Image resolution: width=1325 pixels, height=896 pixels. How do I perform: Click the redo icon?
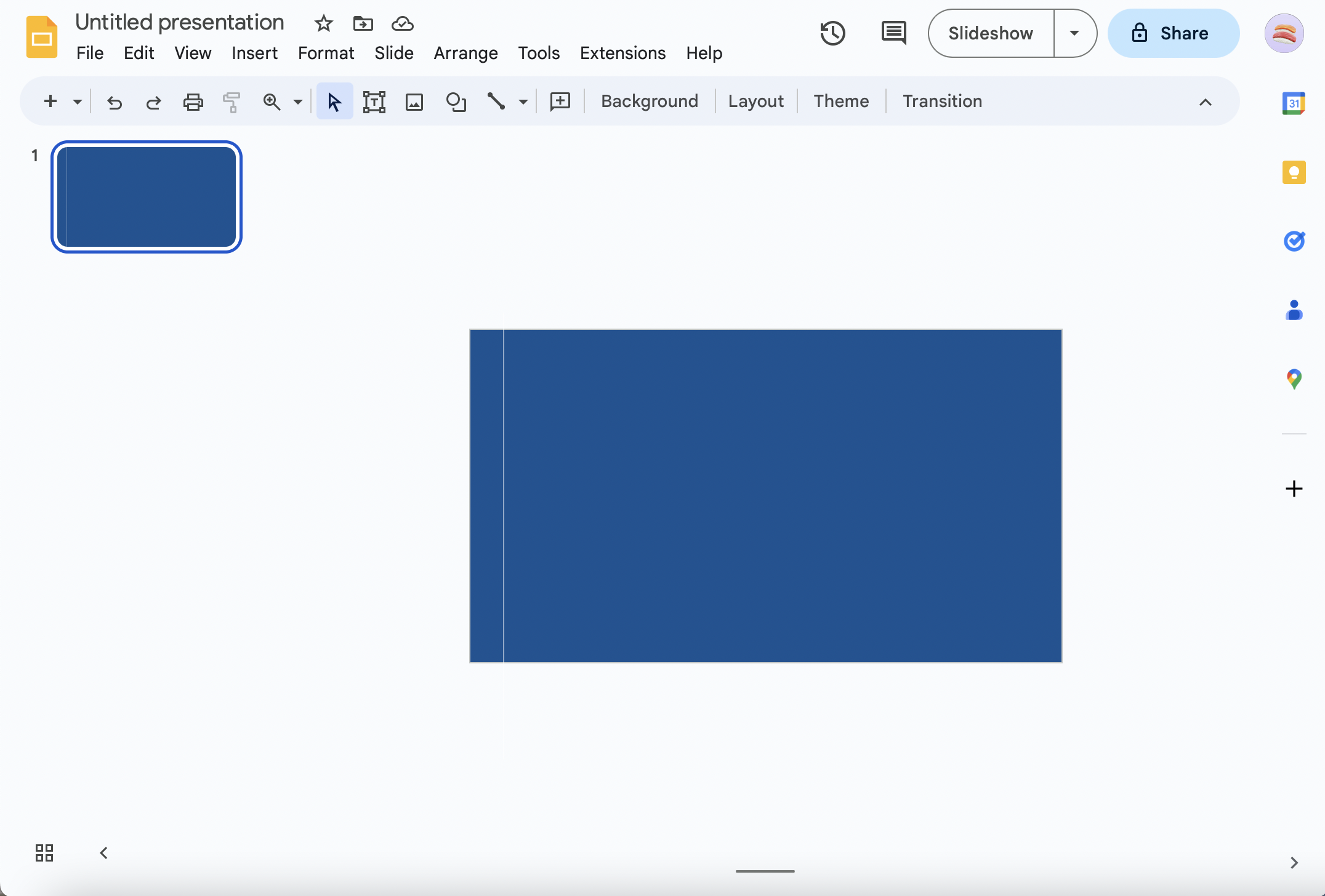click(x=153, y=101)
